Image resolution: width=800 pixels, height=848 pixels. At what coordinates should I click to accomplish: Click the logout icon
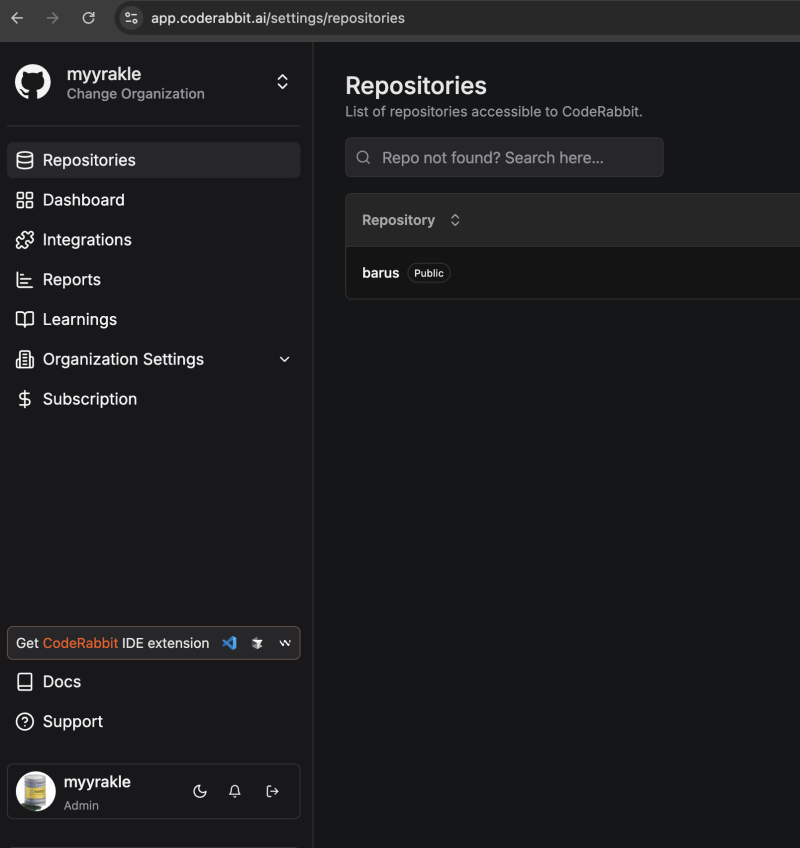coord(272,791)
